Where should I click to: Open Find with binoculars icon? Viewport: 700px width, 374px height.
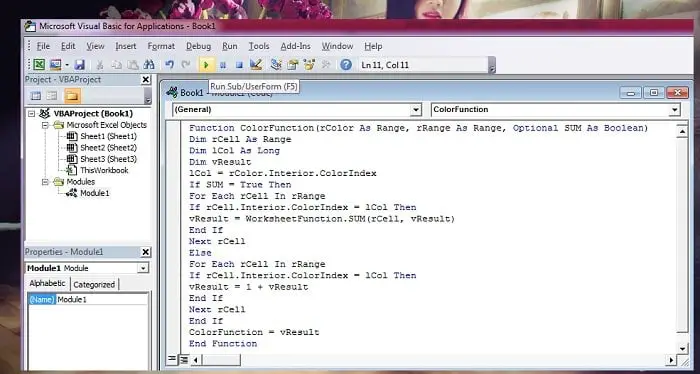149,65
